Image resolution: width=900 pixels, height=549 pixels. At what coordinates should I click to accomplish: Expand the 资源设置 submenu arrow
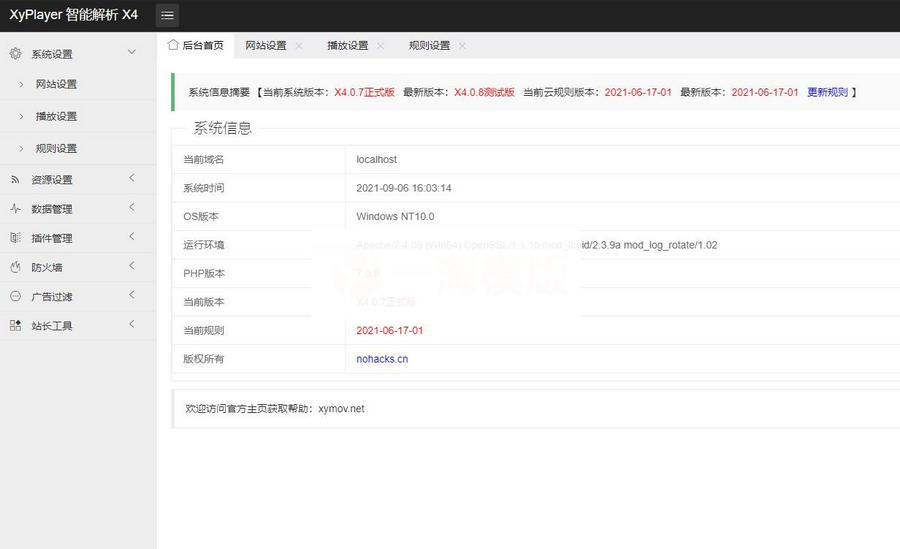point(131,179)
